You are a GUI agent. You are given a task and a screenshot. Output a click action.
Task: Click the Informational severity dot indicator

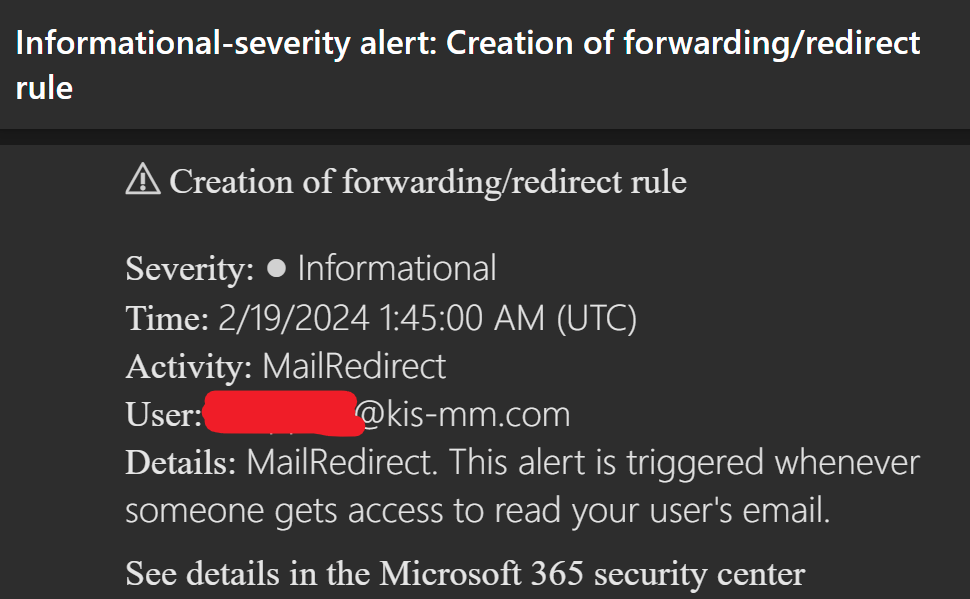[276, 269]
